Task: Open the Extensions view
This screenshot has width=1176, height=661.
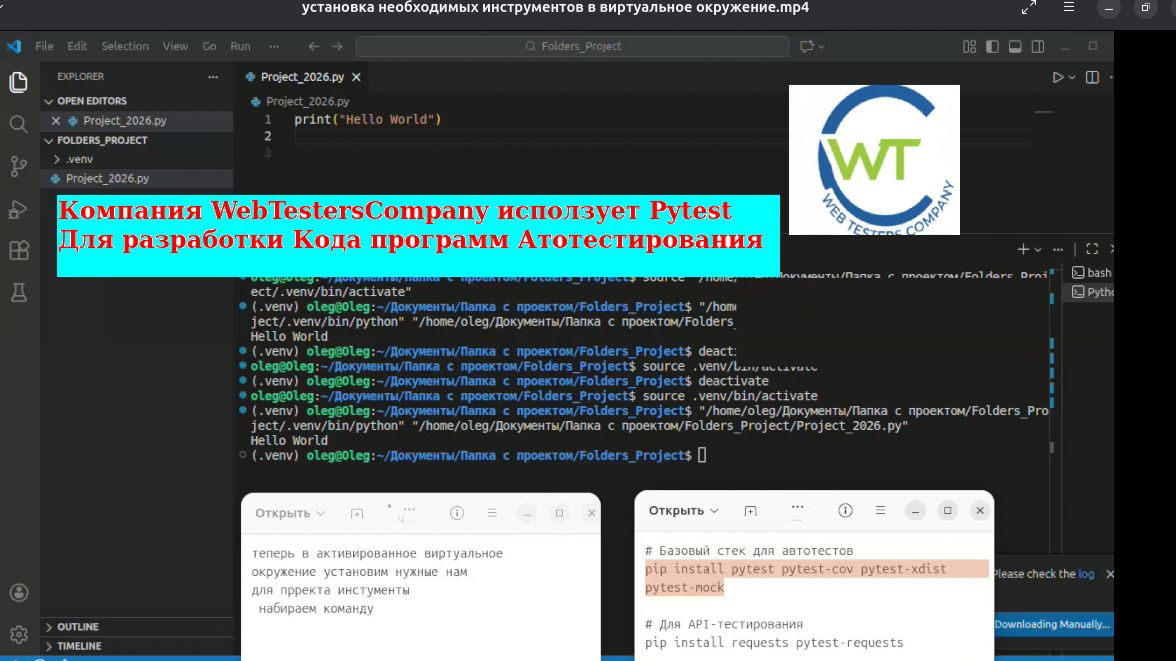Action: pyautogui.click(x=19, y=251)
